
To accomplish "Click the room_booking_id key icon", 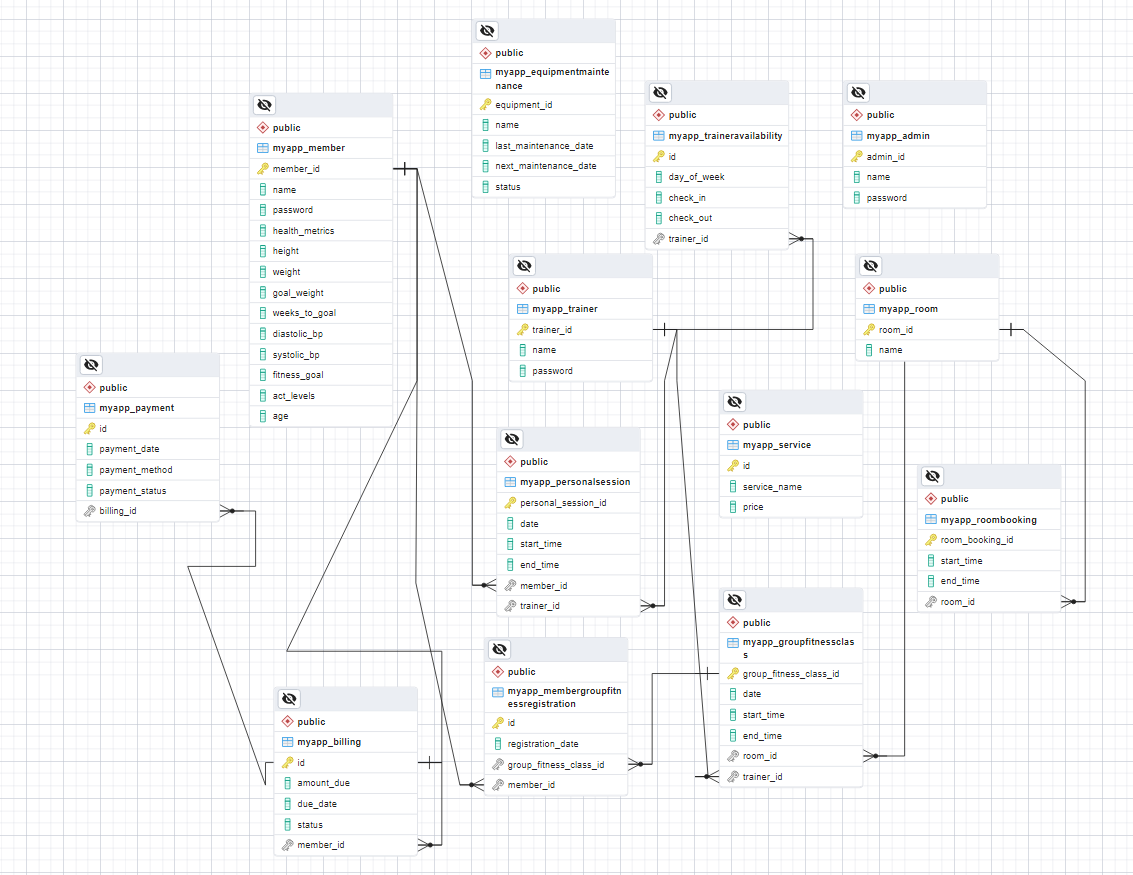I will tap(931, 540).
